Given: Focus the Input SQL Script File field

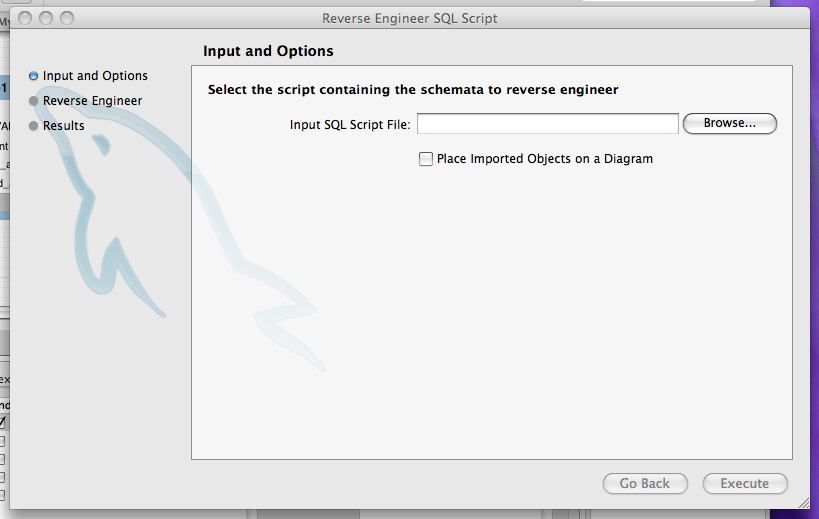Looking at the screenshot, I should pyautogui.click(x=547, y=124).
